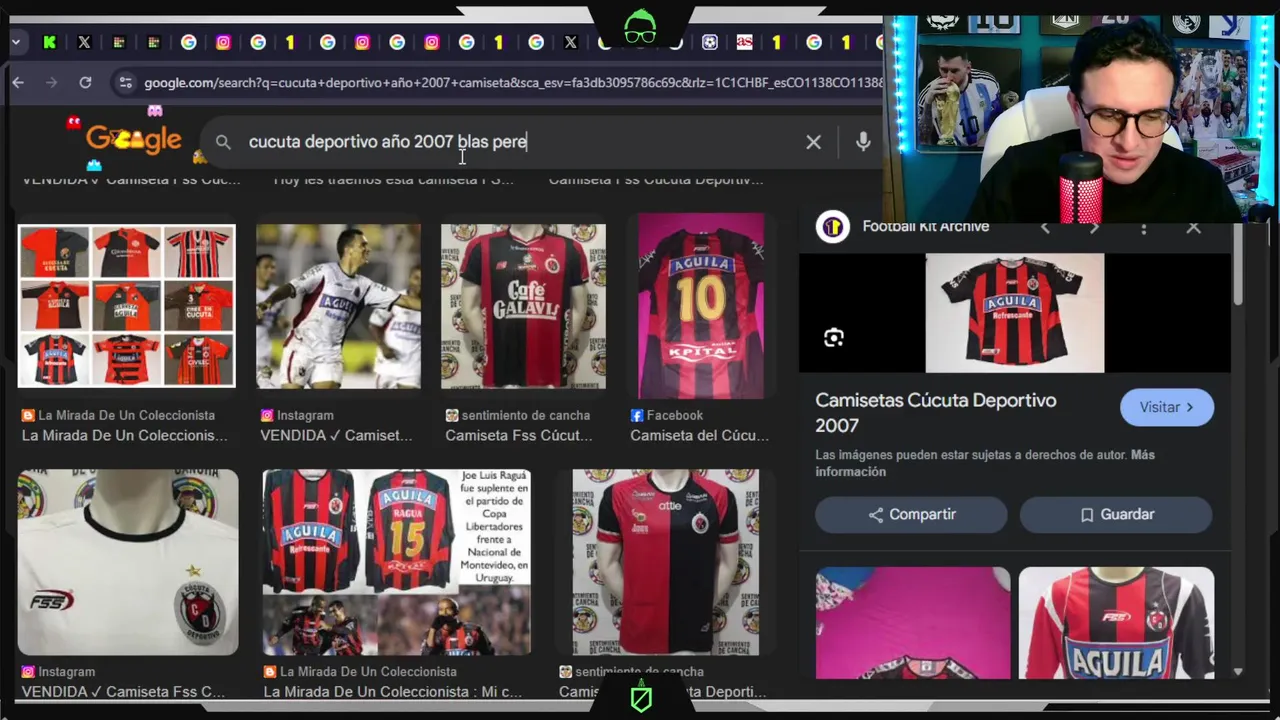The height and width of the screenshot is (720, 1280).
Task: Share the image via Compartir button
Action: [911, 514]
